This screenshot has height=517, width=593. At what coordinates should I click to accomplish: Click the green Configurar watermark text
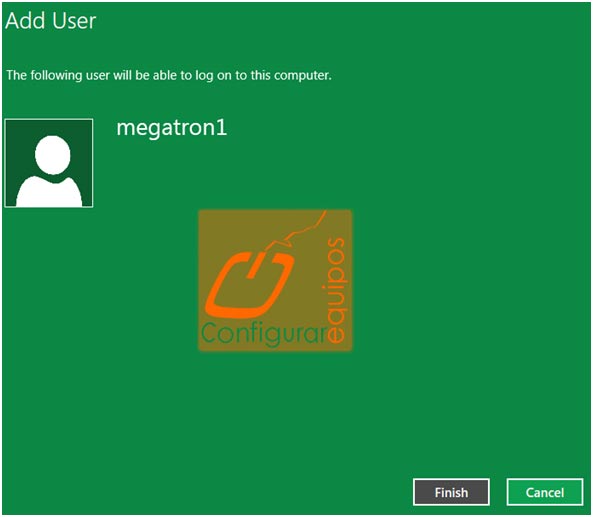[x=264, y=334]
